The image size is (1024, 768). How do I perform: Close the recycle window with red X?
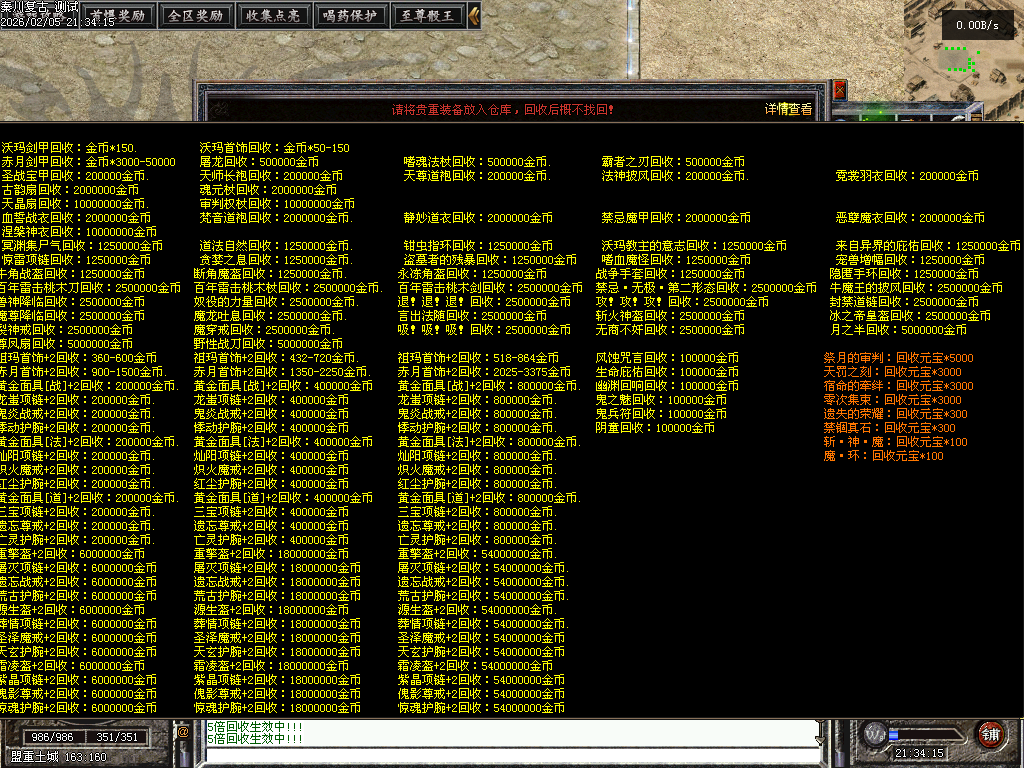pos(839,90)
